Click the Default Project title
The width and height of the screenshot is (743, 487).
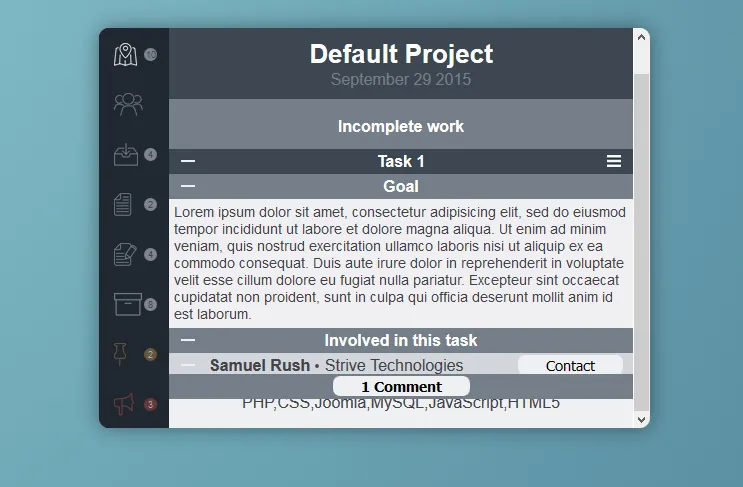click(401, 54)
